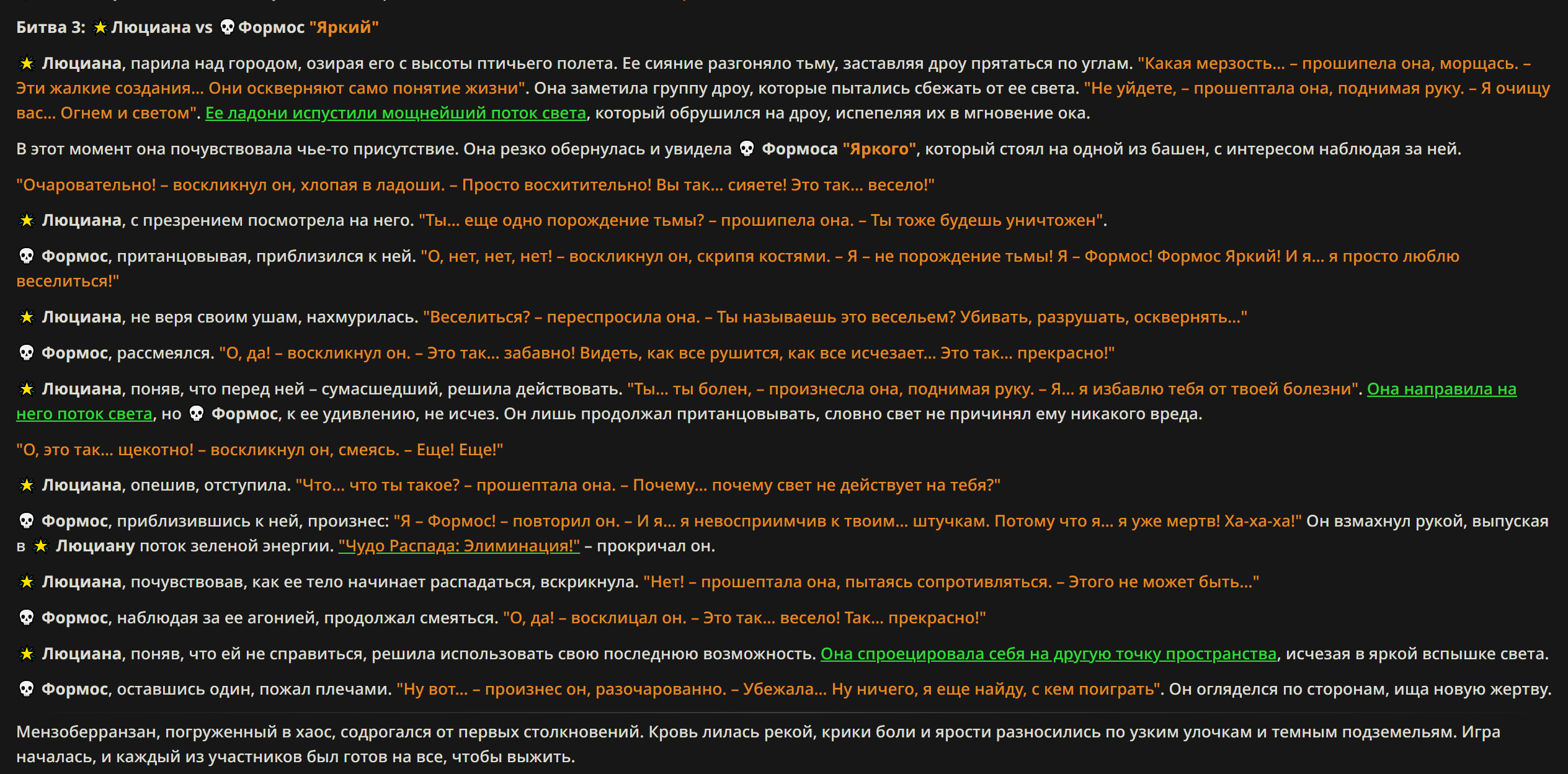Click skull icon before 'Формос, приблизившись к ней'
Image resolution: width=1568 pixels, height=774 pixels.
[x=27, y=521]
